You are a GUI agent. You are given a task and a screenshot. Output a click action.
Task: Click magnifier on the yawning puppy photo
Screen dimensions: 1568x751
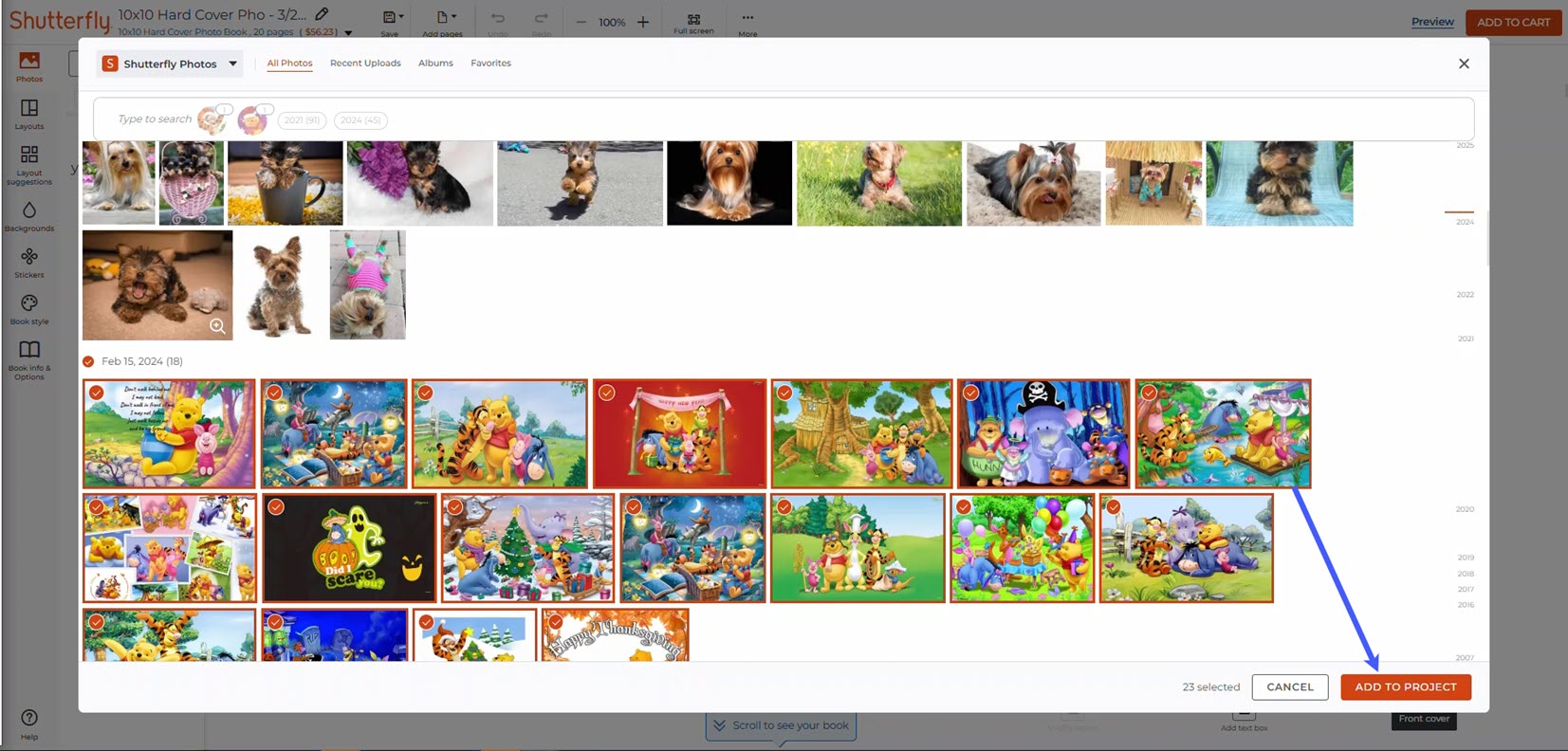[x=217, y=326]
